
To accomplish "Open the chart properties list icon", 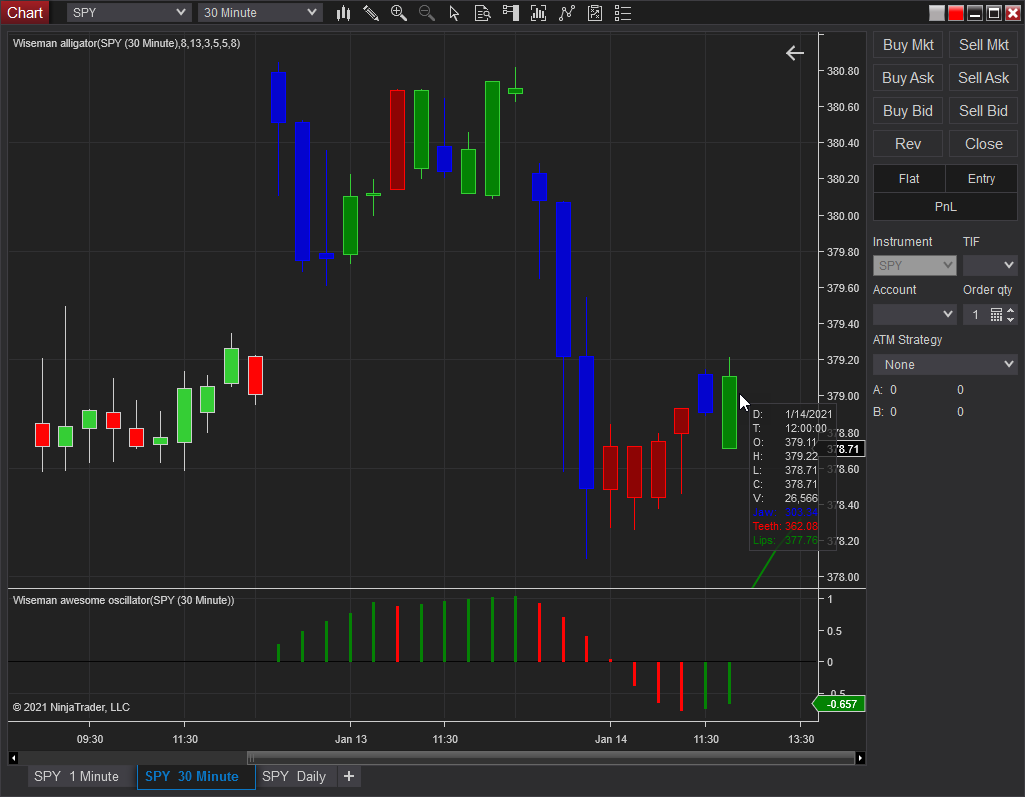I will click(x=623, y=12).
